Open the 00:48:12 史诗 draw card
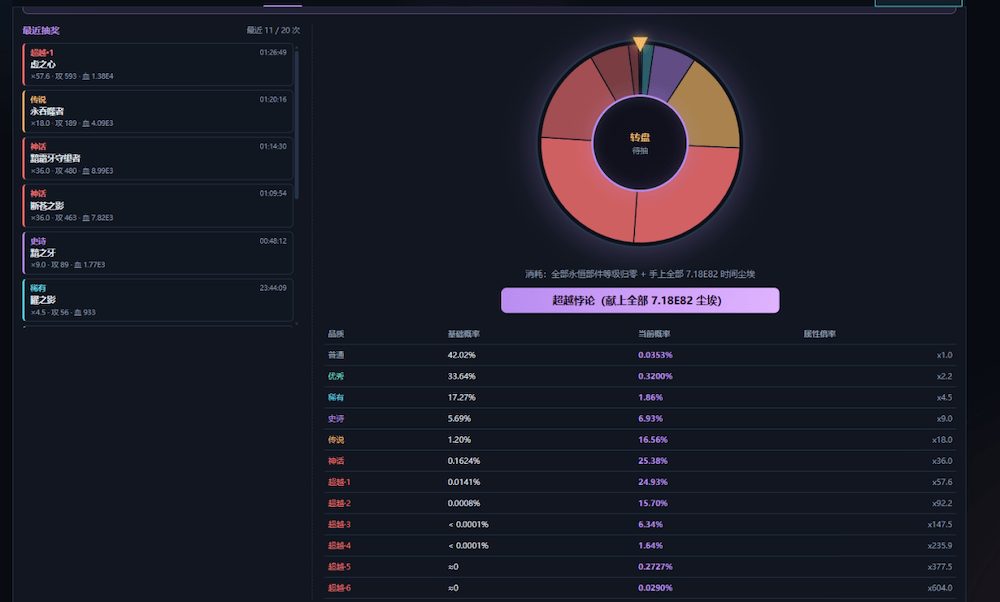 pyautogui.click(x=158, y=253)
